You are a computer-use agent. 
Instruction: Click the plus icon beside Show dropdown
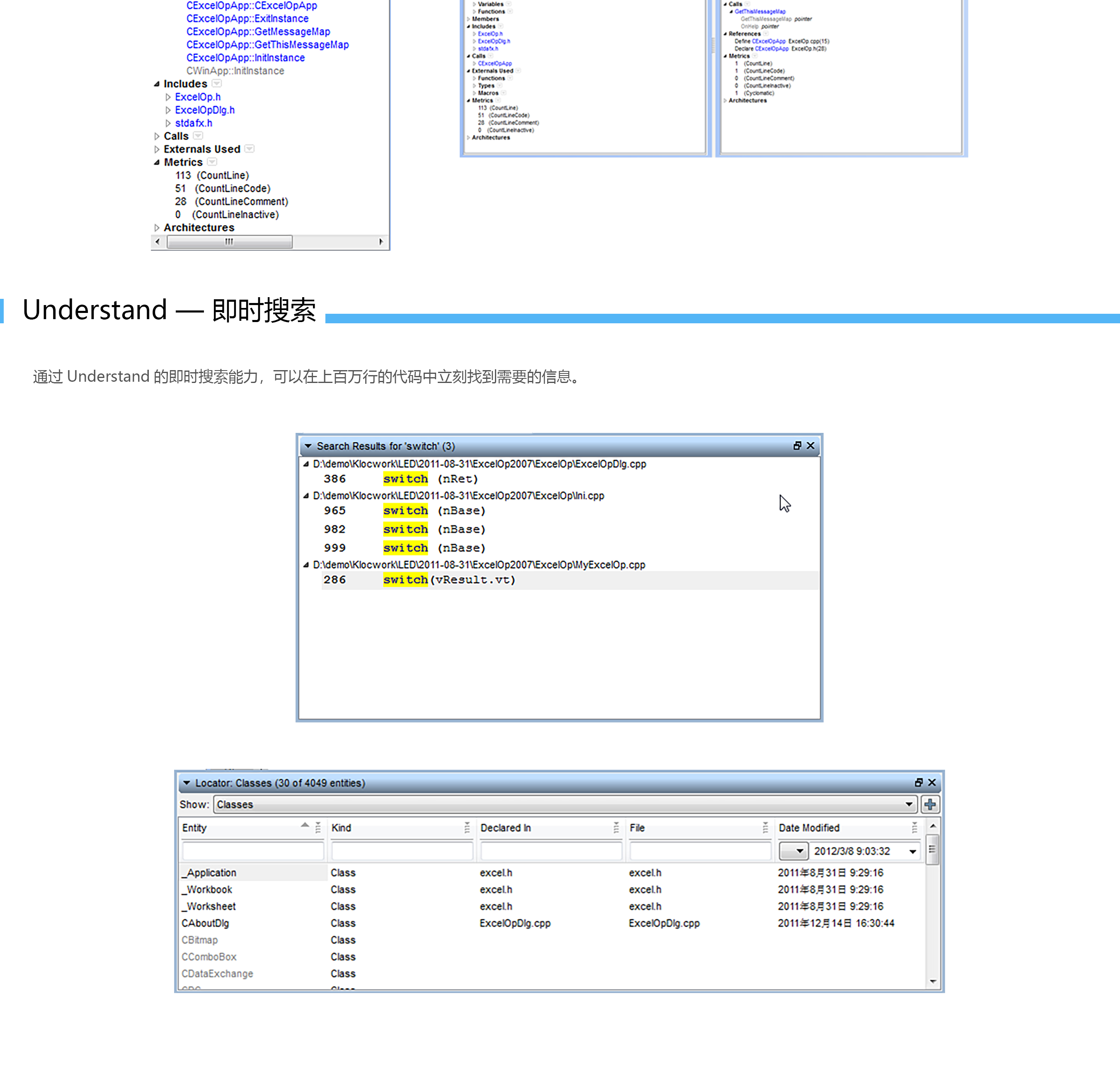pyautogui.click(x=930, y=804)
